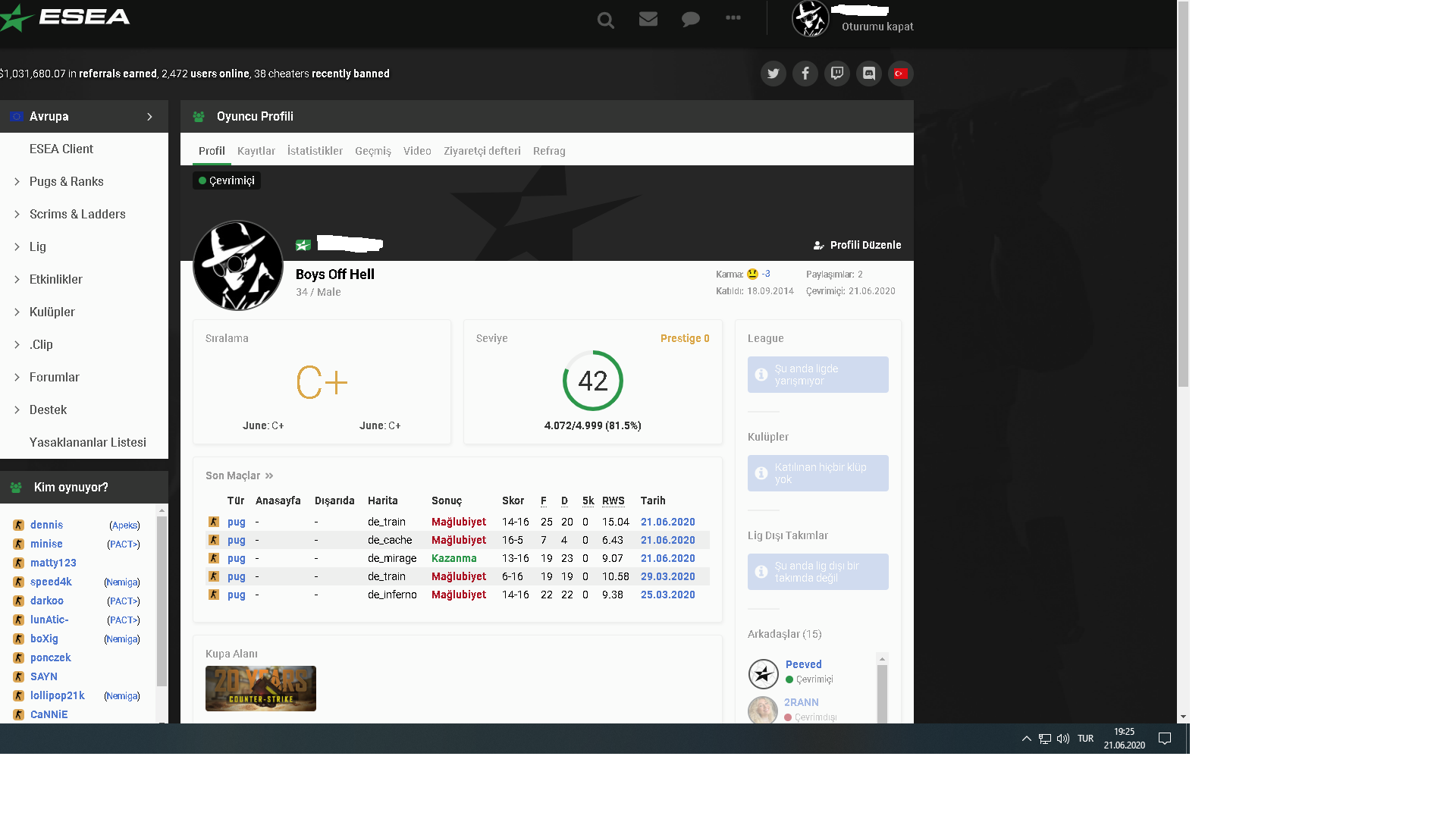The image size is (1456, 819).
Task: Open the 29.03.2020 match date link
Action: [668, 576]
